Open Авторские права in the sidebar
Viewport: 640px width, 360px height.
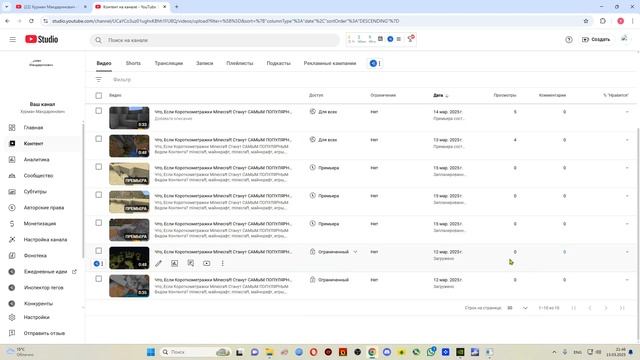43,207
